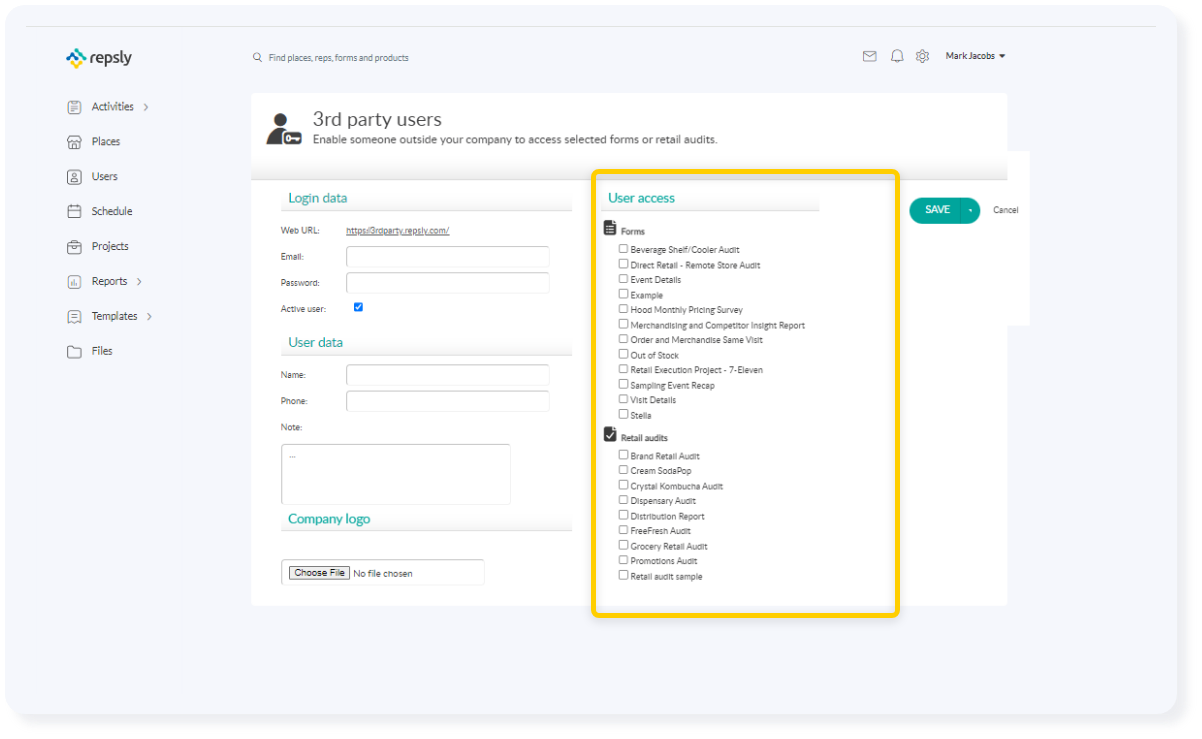Click the Password input field

click(x=448, y=283)
